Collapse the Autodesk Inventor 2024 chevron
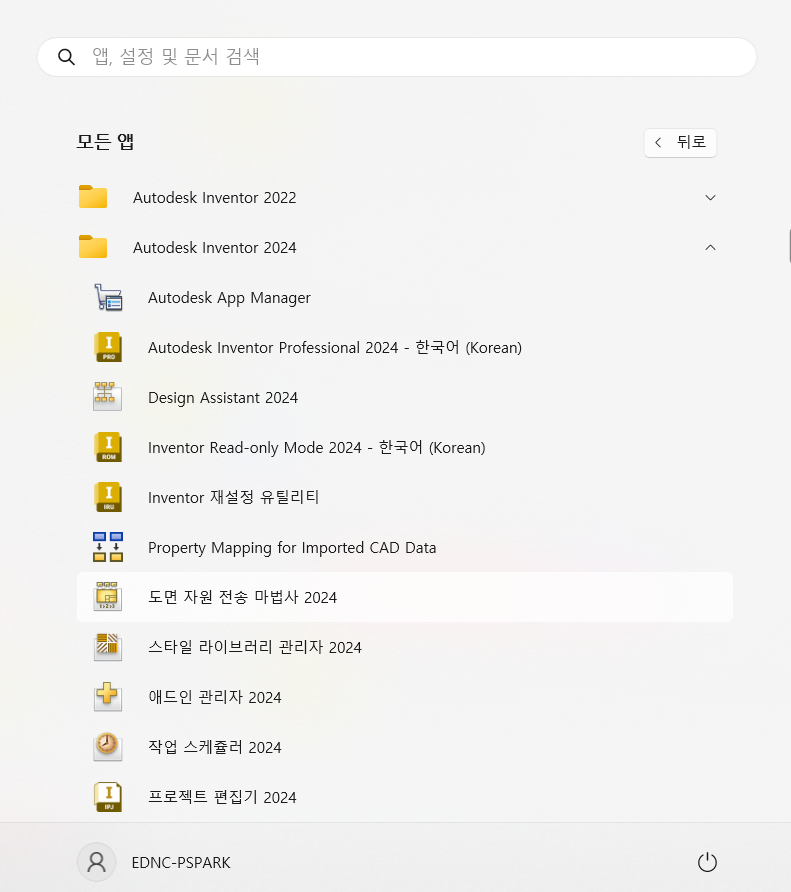This screenshot has height=892, width=791. pos(710,247)
